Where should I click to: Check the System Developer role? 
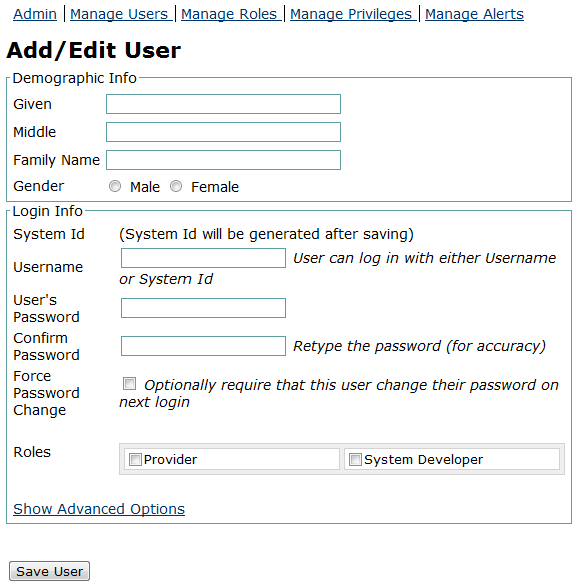pos(355,459)
